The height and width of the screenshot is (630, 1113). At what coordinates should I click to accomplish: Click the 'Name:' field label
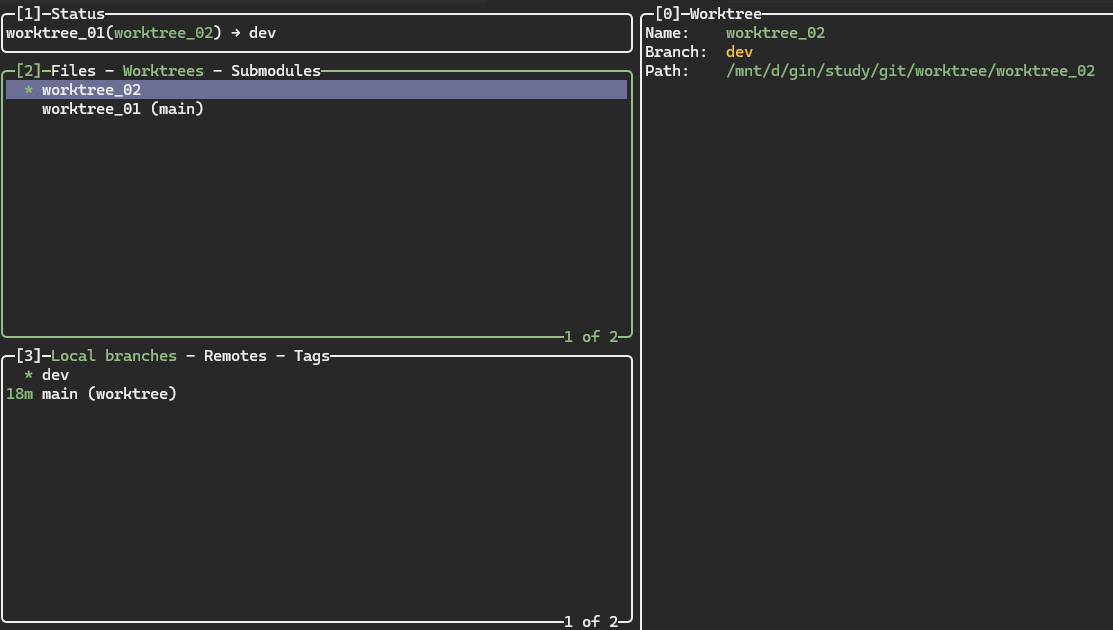tap(667, 33)
